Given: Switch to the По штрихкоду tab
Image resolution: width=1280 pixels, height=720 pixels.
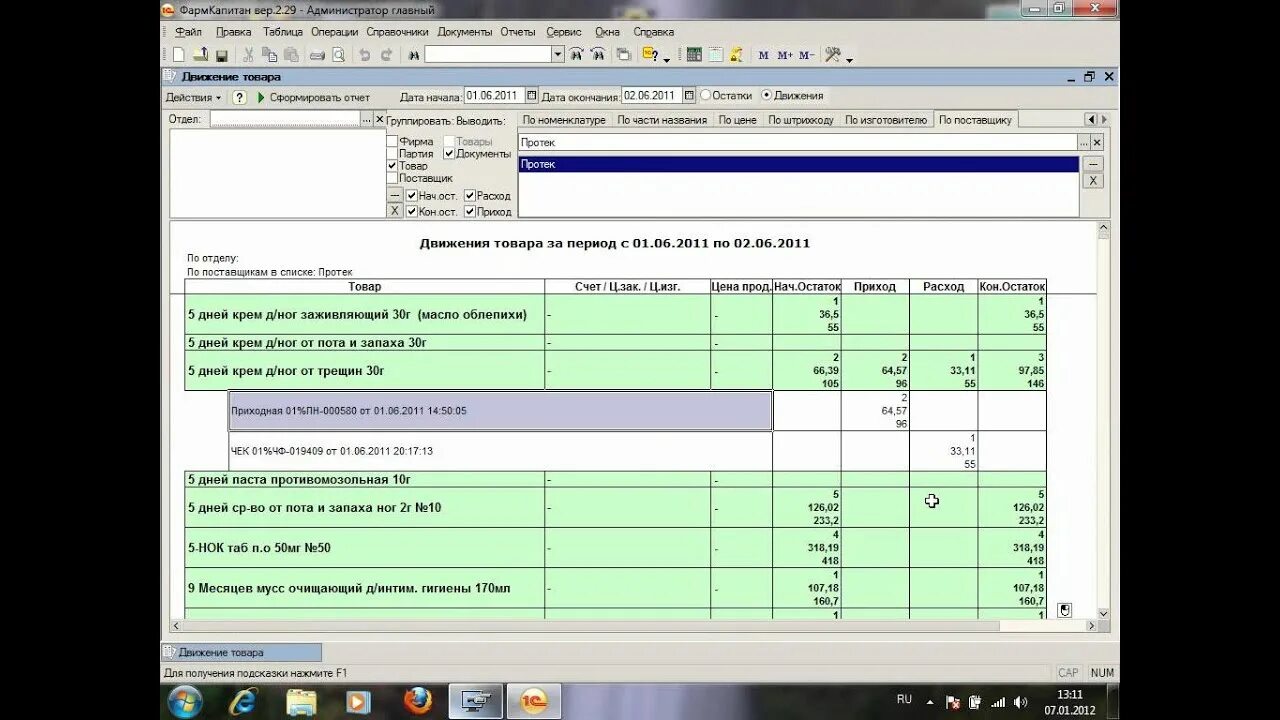Looking at the screenshot, I should (x=801, y=120).
